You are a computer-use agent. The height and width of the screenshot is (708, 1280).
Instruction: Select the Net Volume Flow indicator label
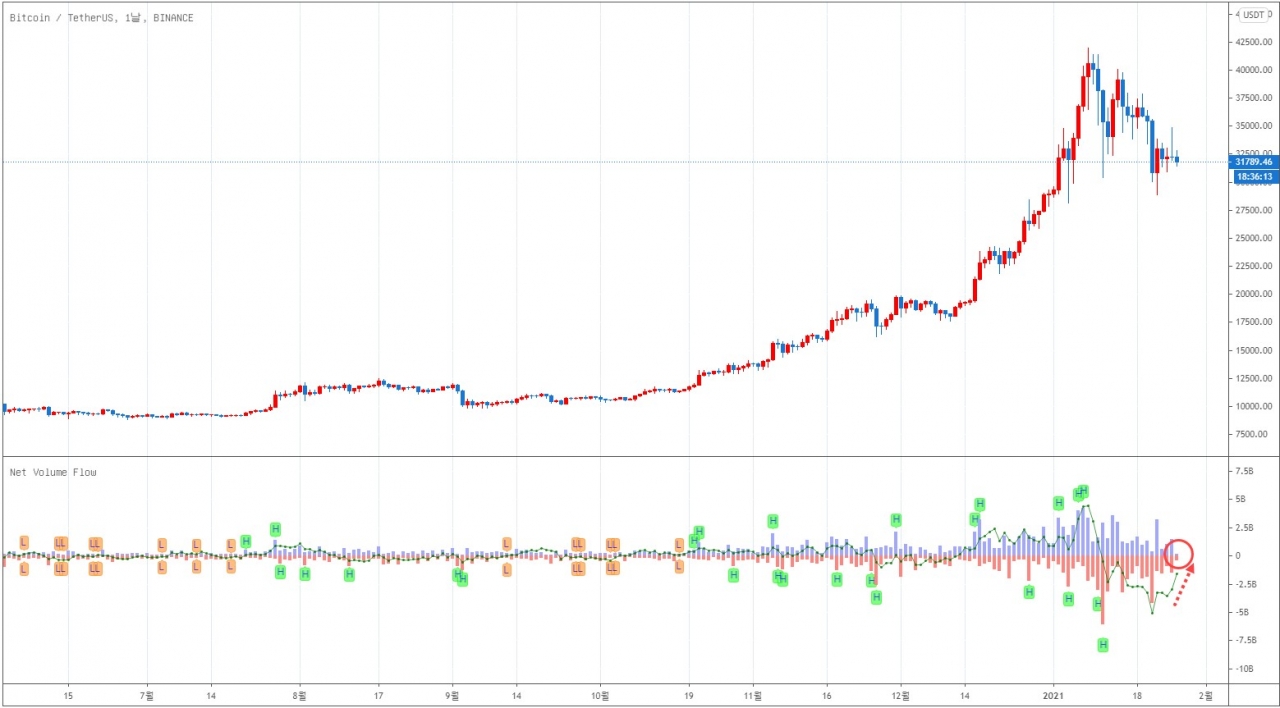(x=53, y=472)
